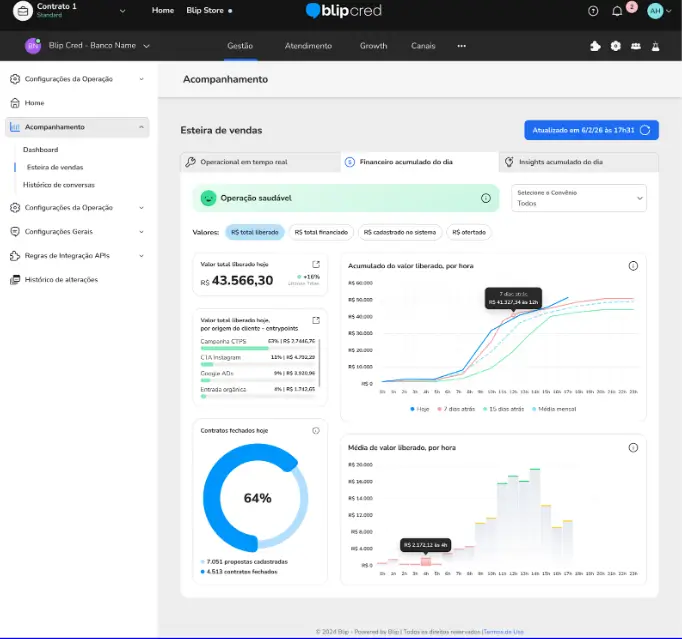
Task: Click the help question mark icon
Action: click(x=593, y=11)
